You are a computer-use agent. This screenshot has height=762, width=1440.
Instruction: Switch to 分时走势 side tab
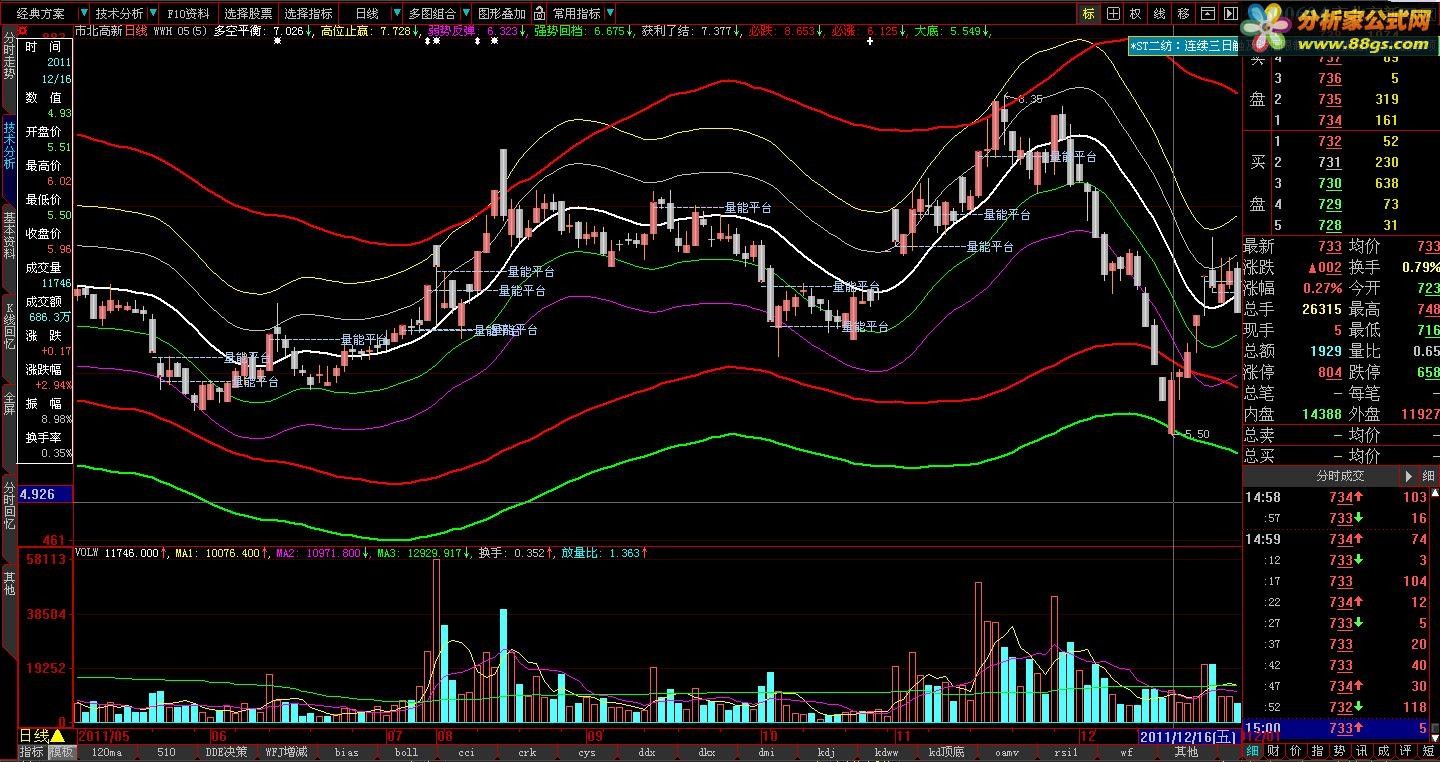click(x=9, y=56)
